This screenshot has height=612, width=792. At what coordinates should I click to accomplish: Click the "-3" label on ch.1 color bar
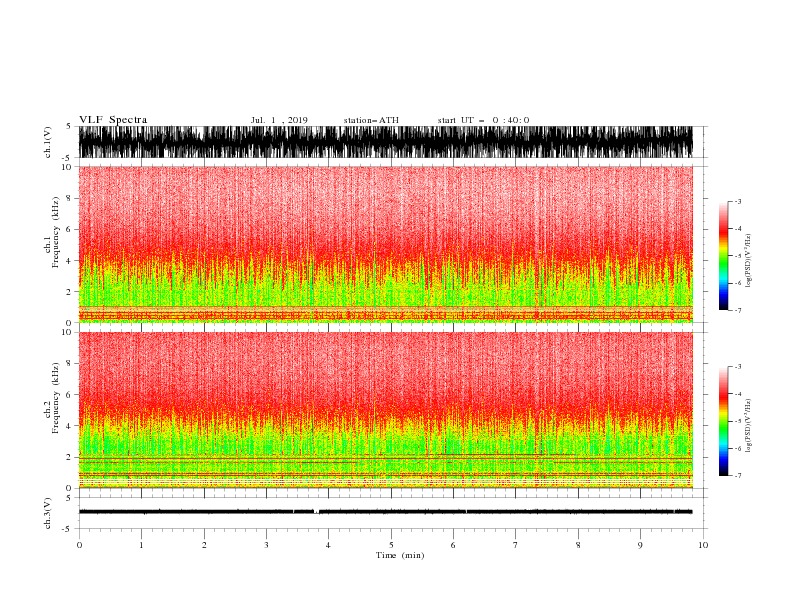coord(737,201)
